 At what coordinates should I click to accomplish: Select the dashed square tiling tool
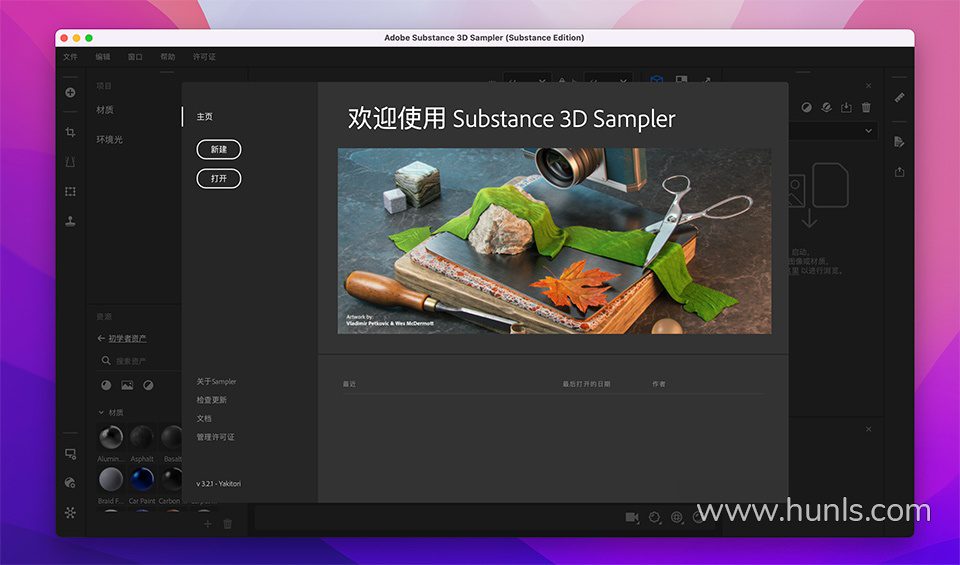[70, 192]
